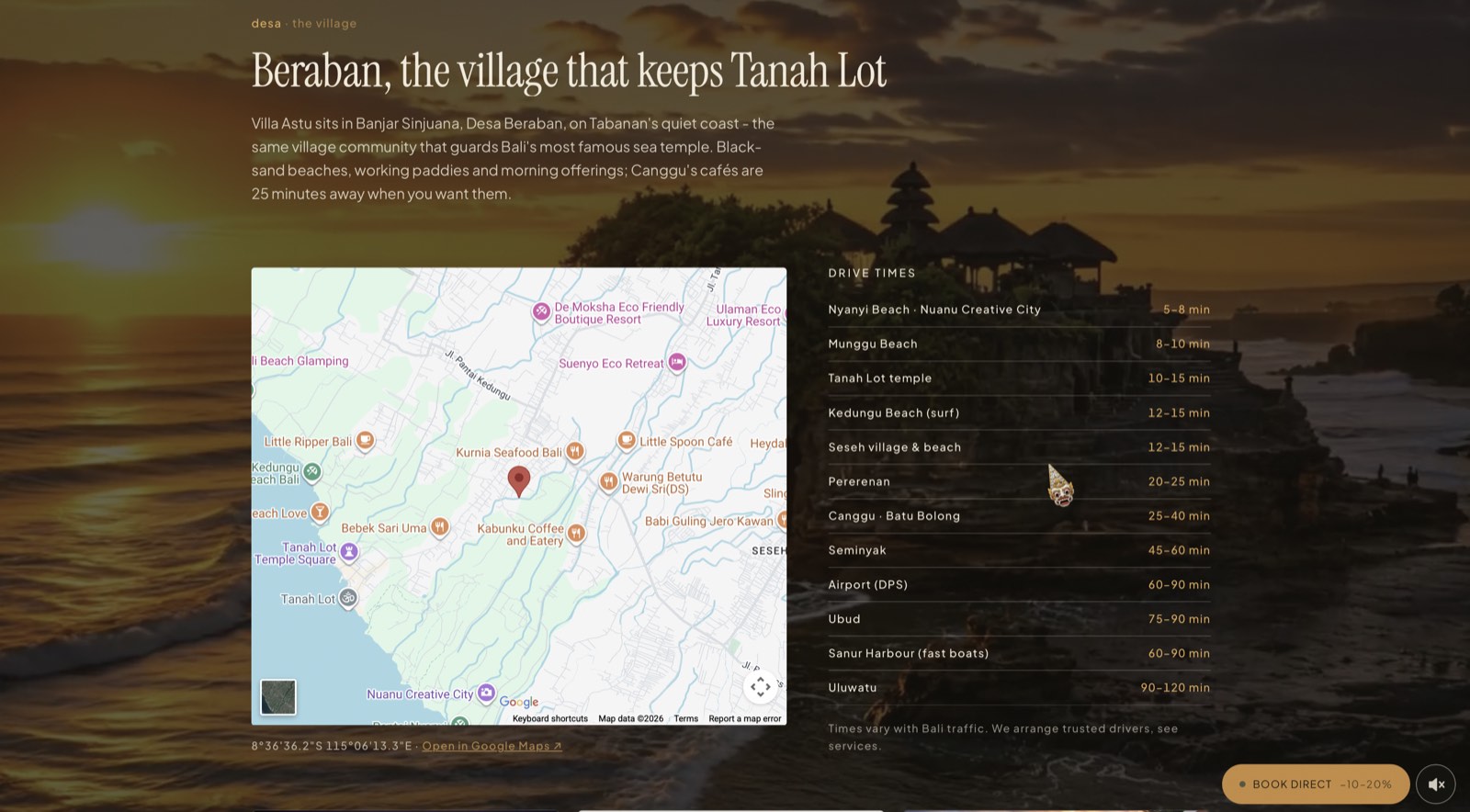Click the Sanur Harbour (fast boats) row

pos(1019,653)
